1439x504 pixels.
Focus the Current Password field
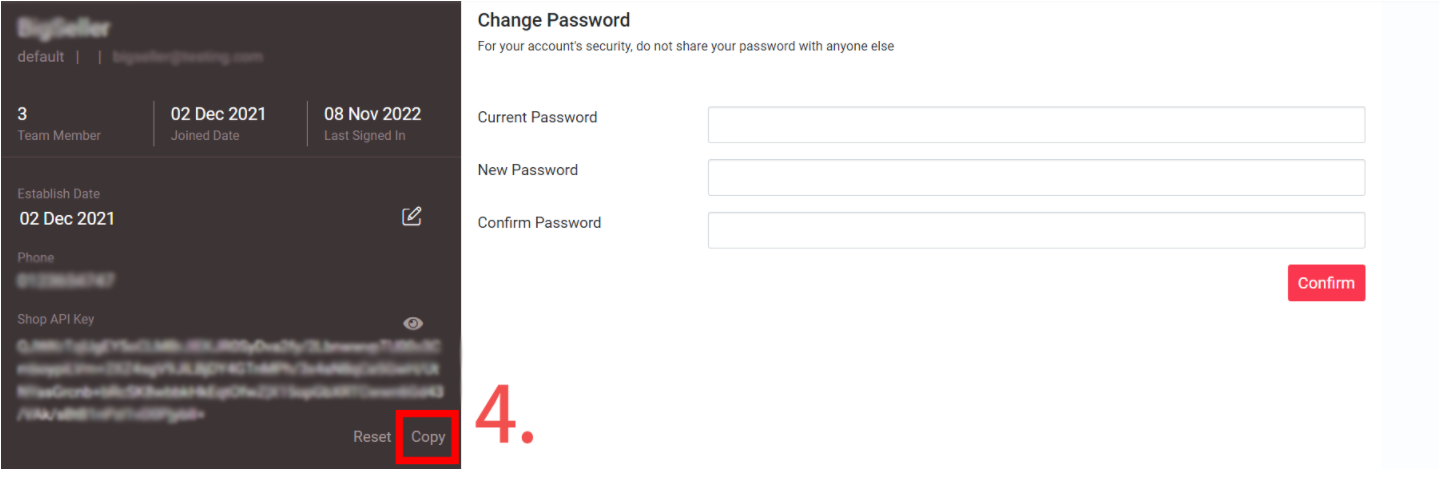click(1036, 125)
